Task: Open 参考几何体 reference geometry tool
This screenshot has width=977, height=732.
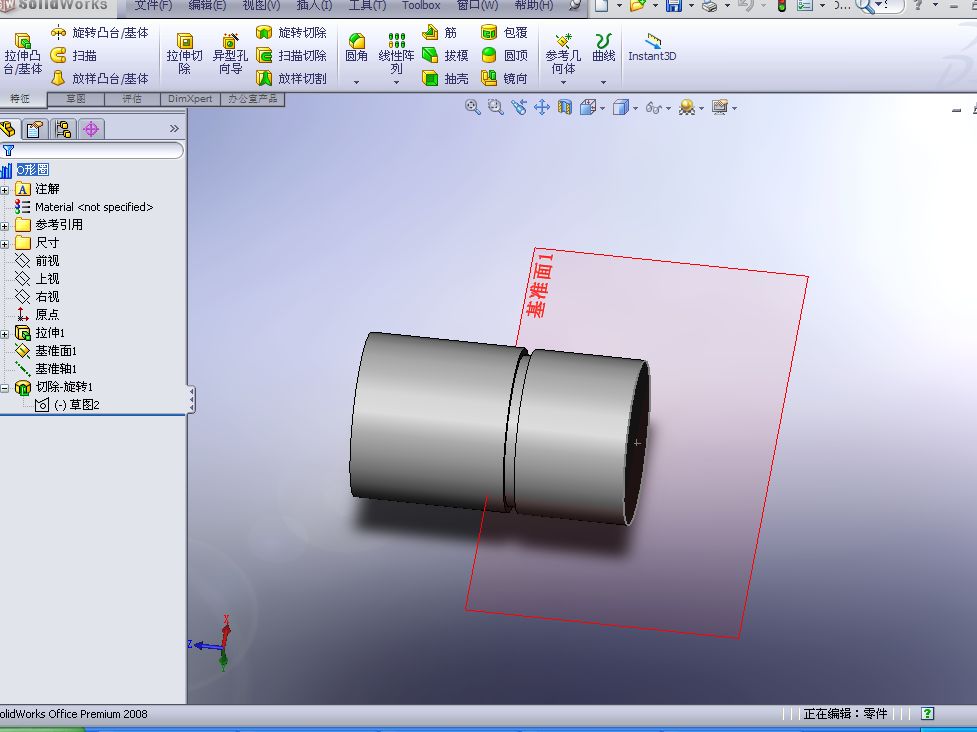Action: pyautogui.click(x=563, y=53)
